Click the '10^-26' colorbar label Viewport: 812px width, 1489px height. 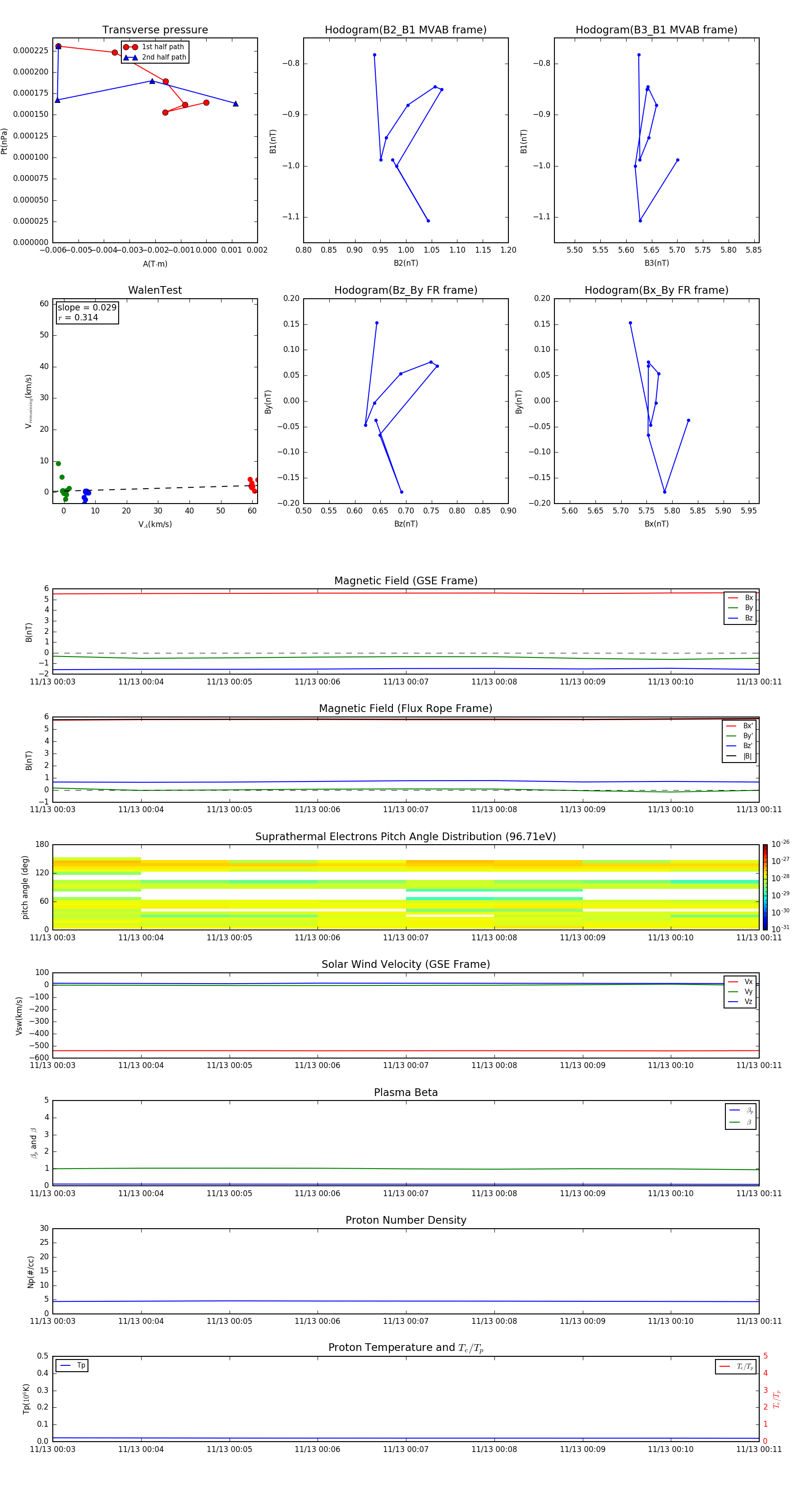[x=780, y=844]
